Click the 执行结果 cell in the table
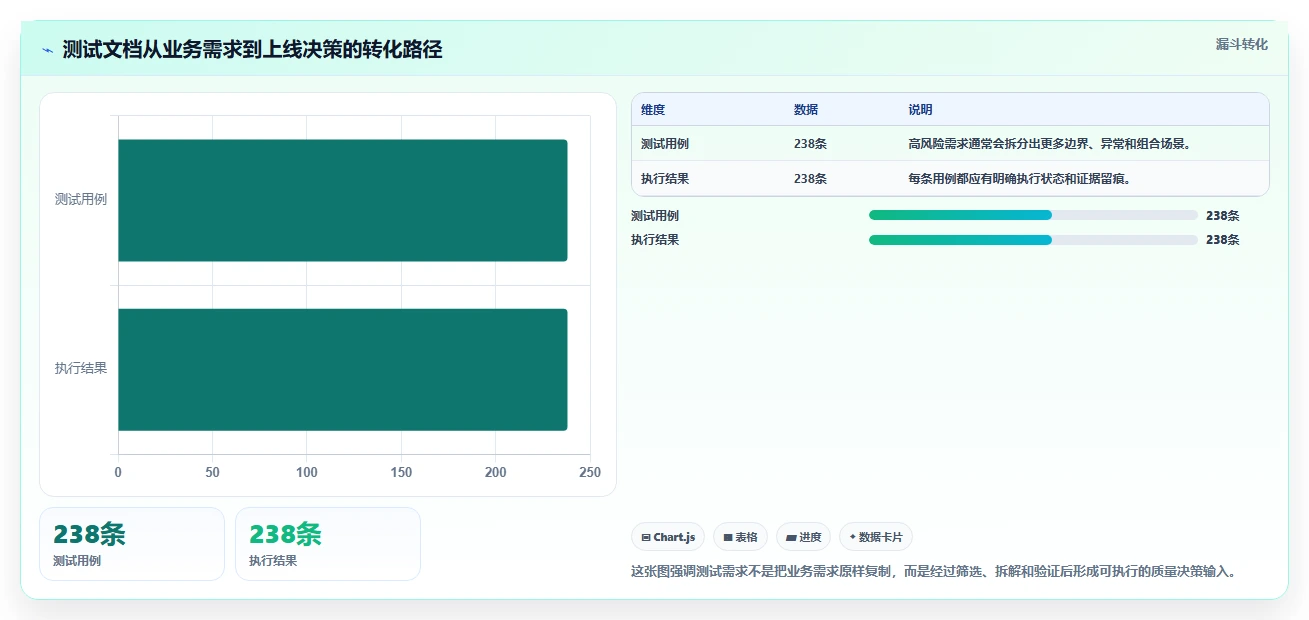 665,179
